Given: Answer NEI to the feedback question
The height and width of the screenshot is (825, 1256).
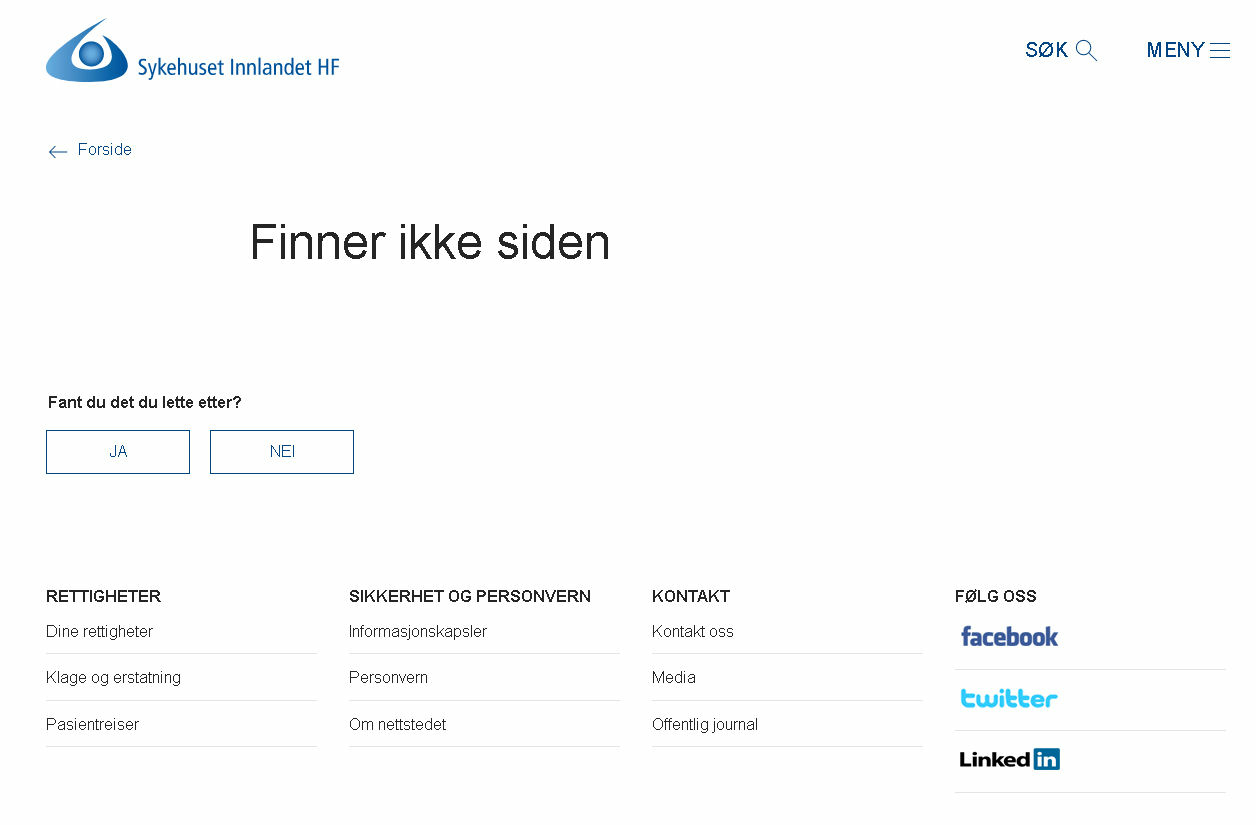Looking at the screenshot, I should (282, 452).
